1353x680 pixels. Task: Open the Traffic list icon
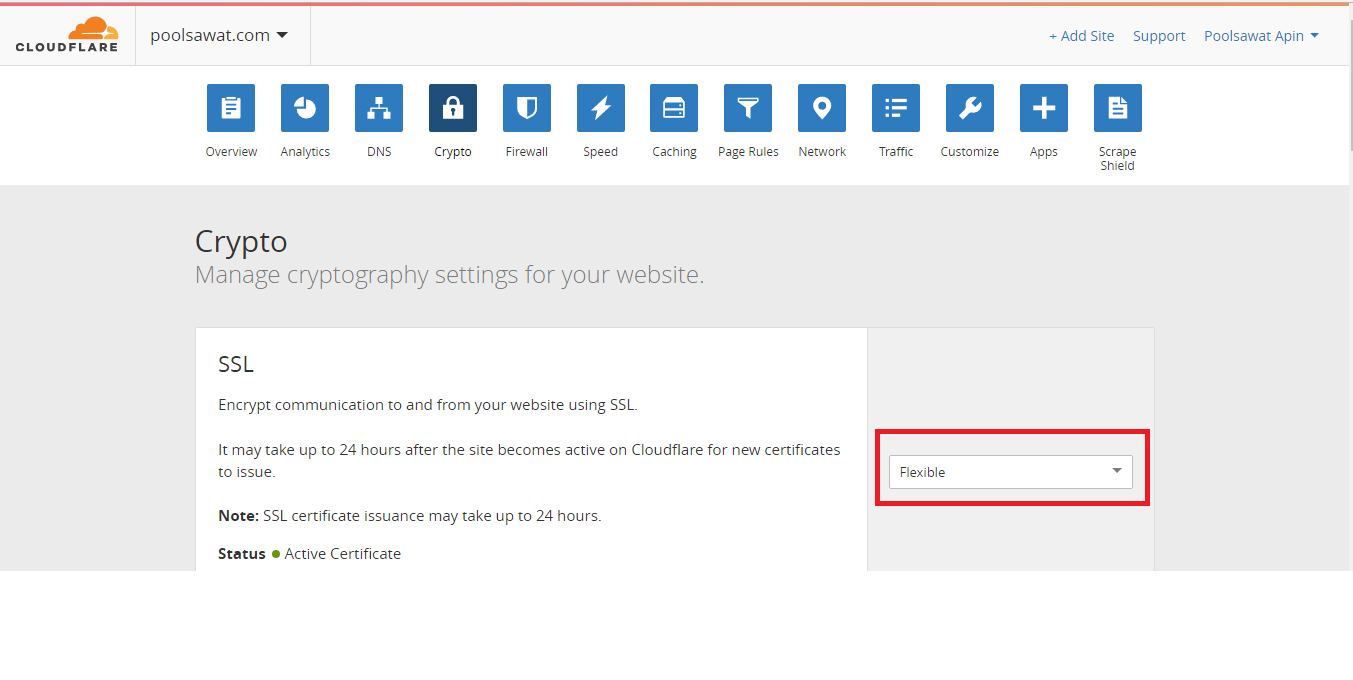click(x=896, y=108)
